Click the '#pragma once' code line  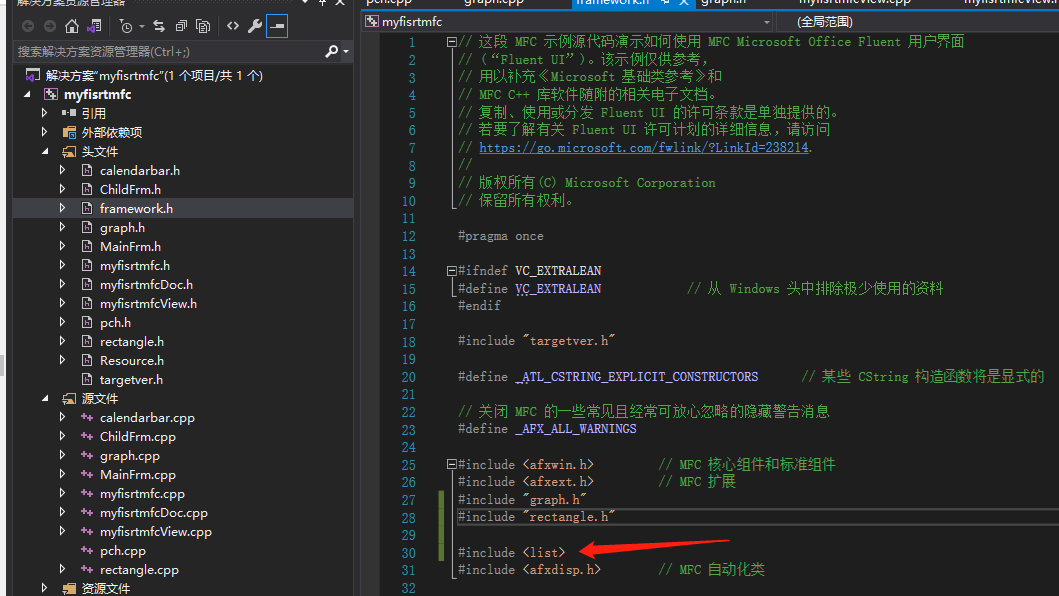coord(500,237)
